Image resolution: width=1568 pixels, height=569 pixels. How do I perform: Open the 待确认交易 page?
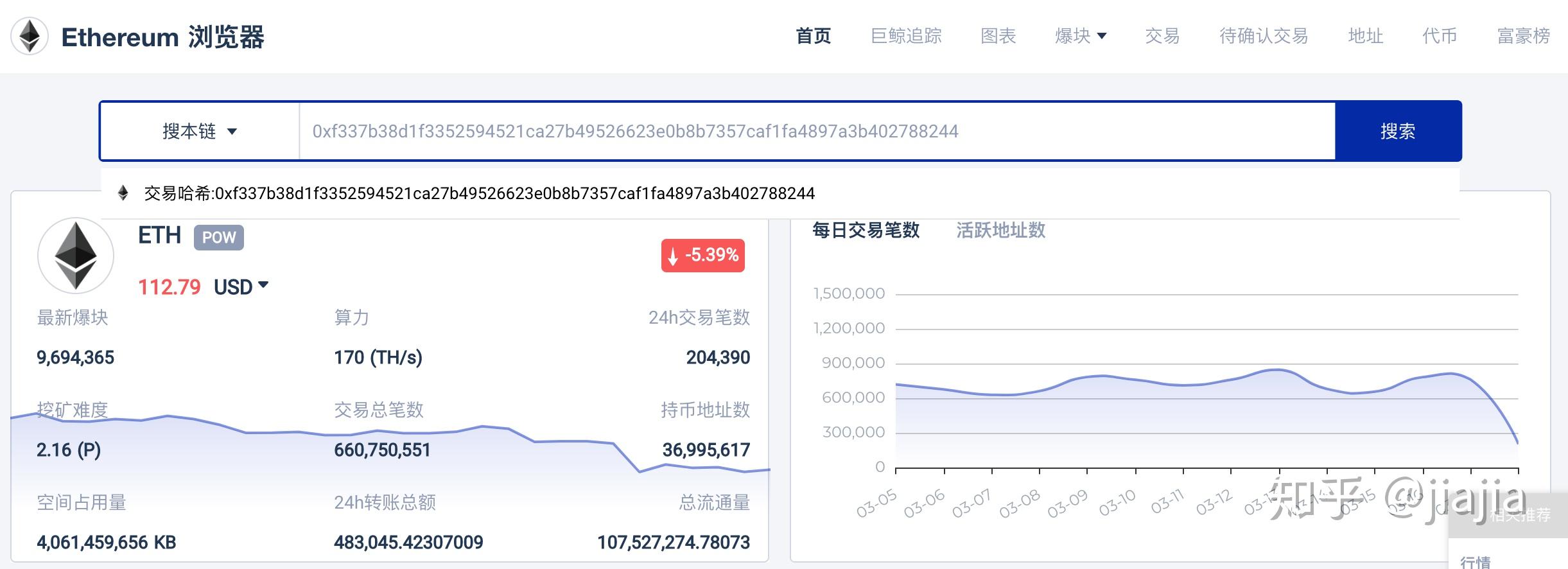pyautogui.click(x=1264, y=36)
